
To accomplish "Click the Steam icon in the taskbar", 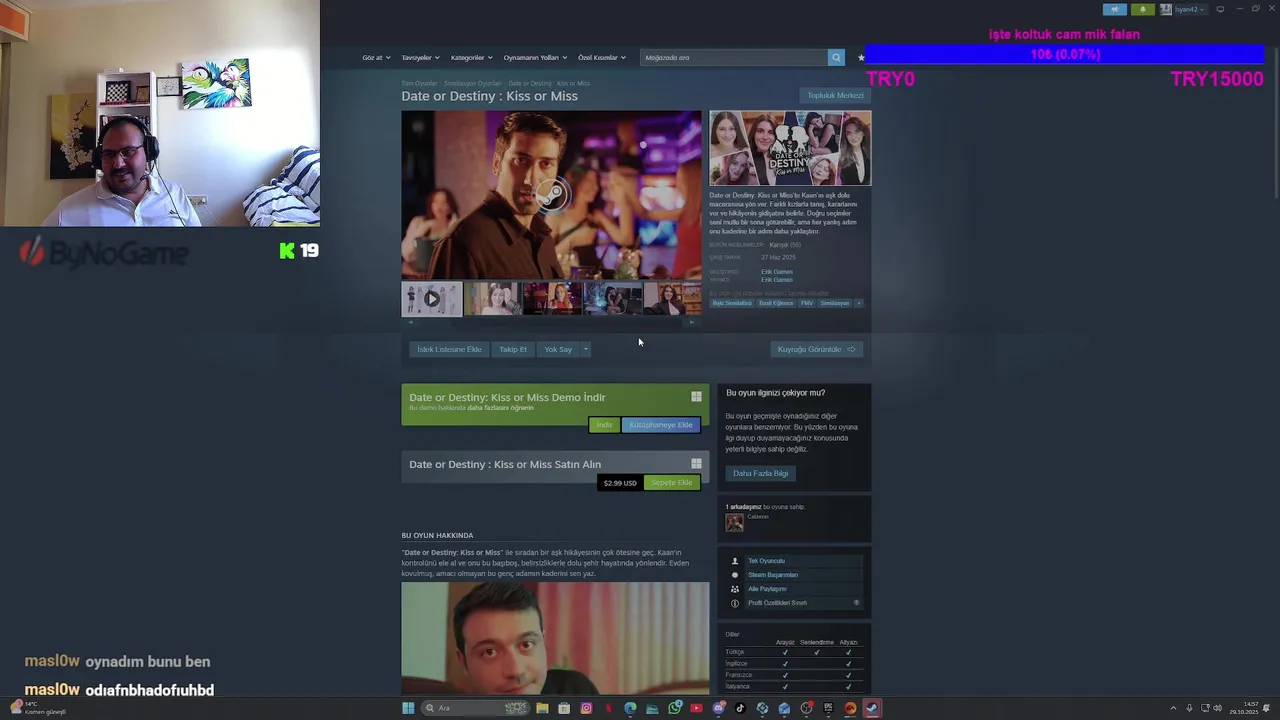I will [x=872, y=708].
